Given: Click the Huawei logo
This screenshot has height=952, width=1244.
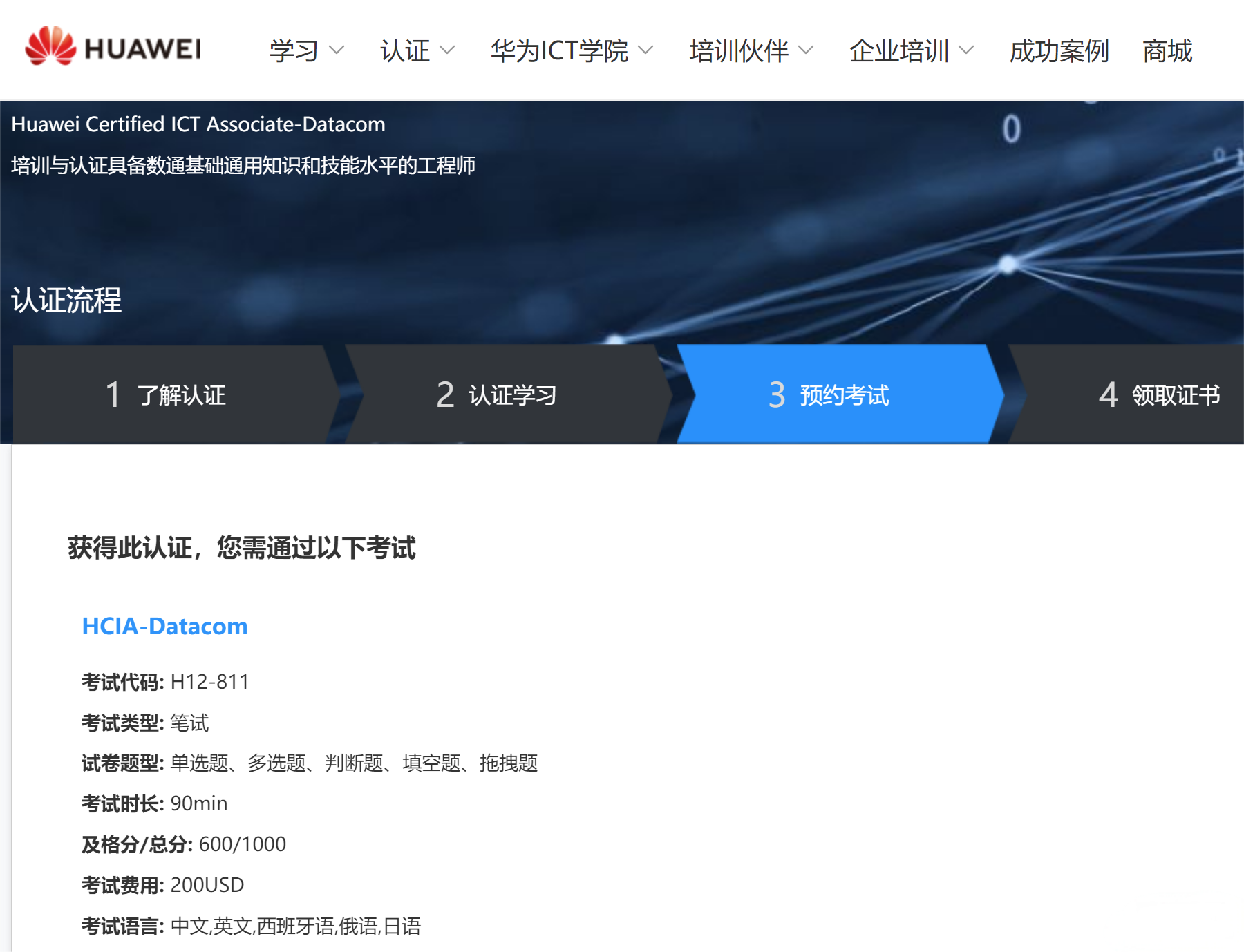Looking at the screenshot, I should [113, 47].
